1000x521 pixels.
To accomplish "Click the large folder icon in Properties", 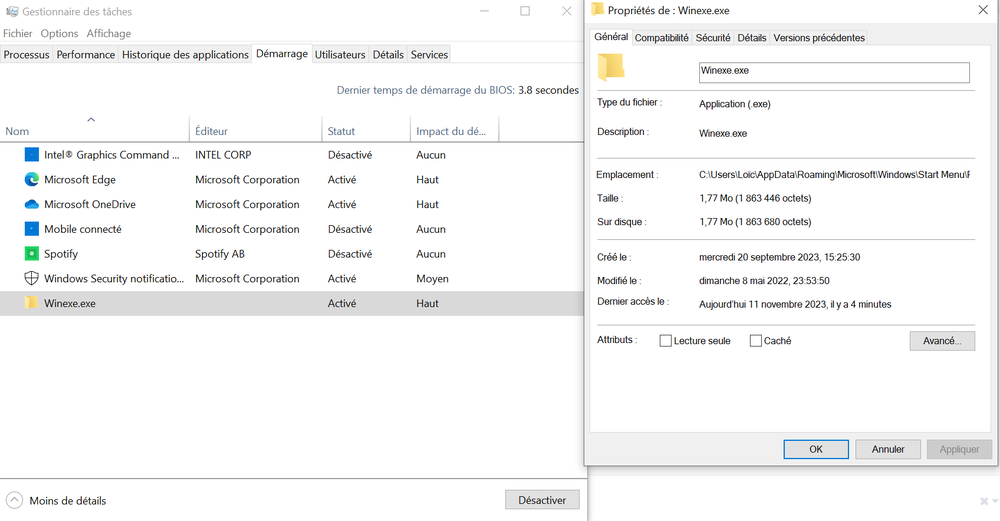I will click(x=610, y=67).
